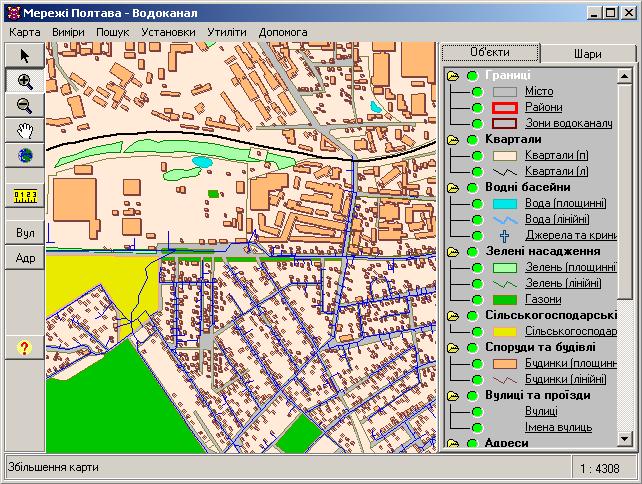The height and width of the screenshot is (484, 642).
Task: Collapse the Границі folder group
Action: tap(453, 75)
